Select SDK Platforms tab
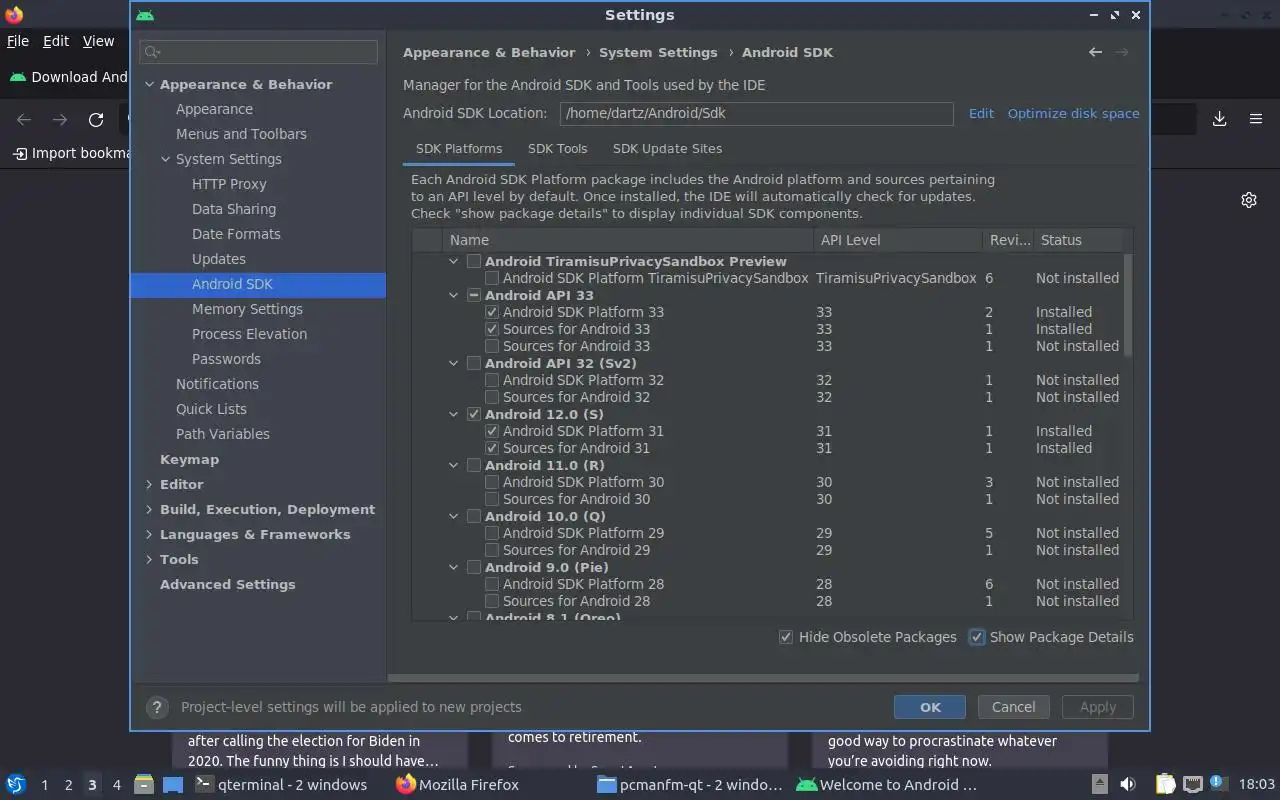Screen dimensions: 1280x800 (x=459, y=148)
